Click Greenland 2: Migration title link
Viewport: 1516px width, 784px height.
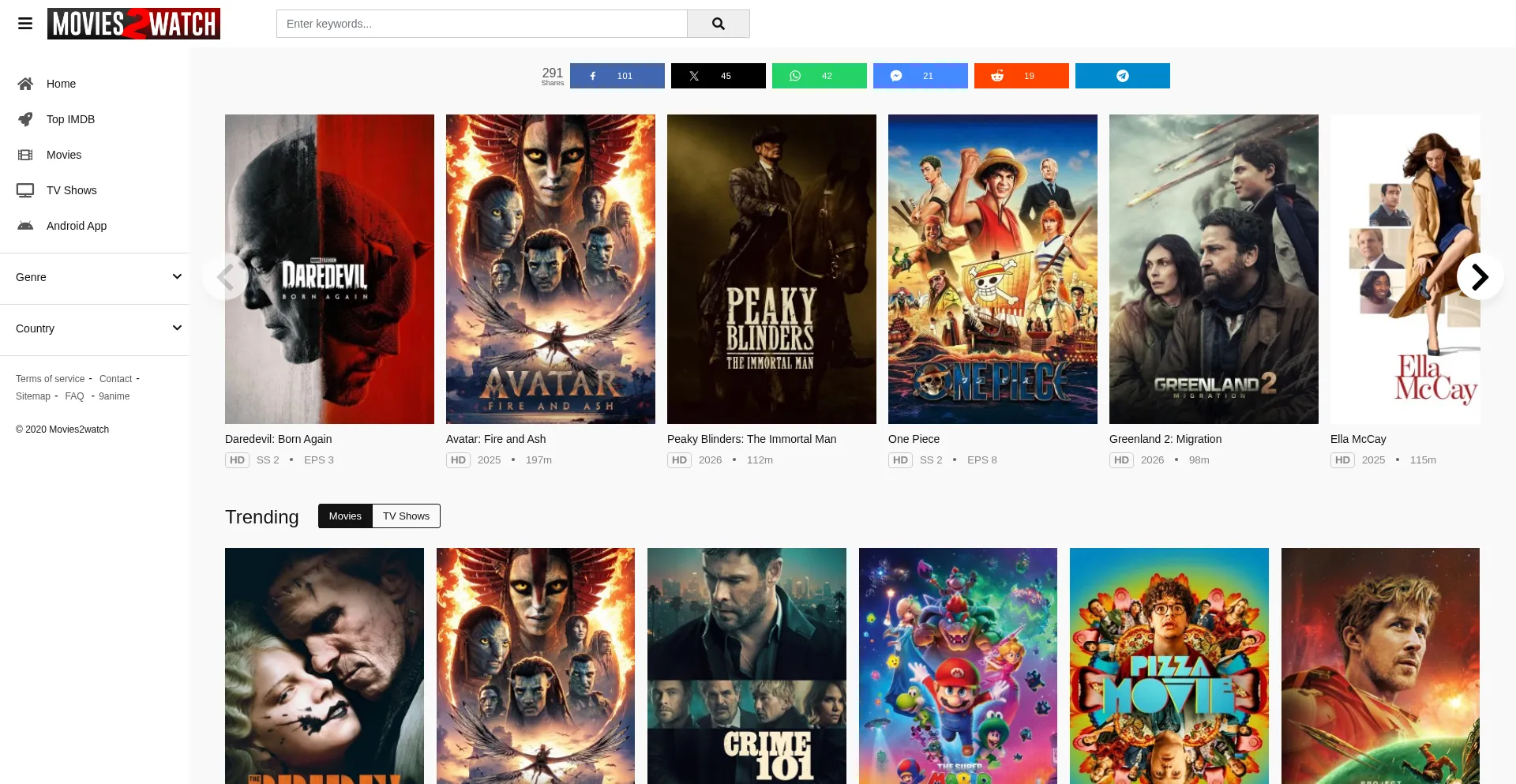(1165, 439)
